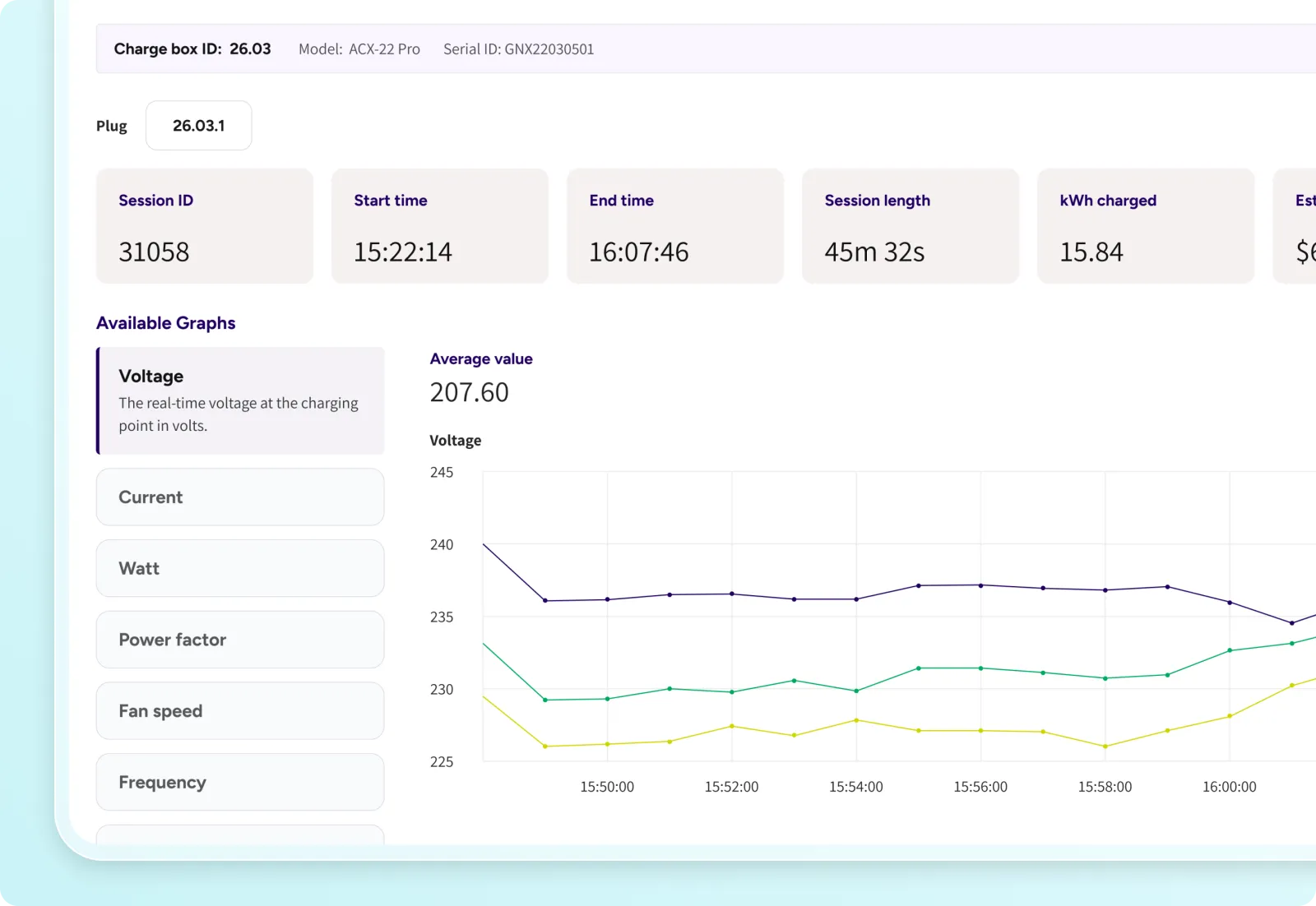Screen dimensions: 1316x906
Task: Click the Charge box ID 26.03 label
Action: pyautogui.click(x=192, y=49)
